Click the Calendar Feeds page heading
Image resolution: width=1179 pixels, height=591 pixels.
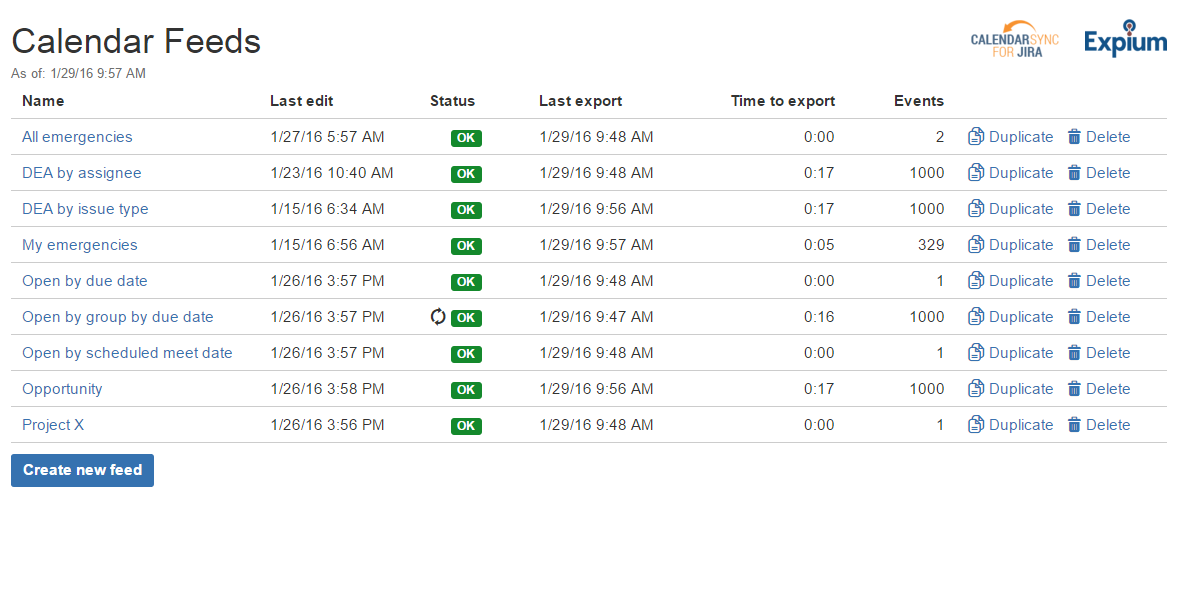(x=136, y=41)
